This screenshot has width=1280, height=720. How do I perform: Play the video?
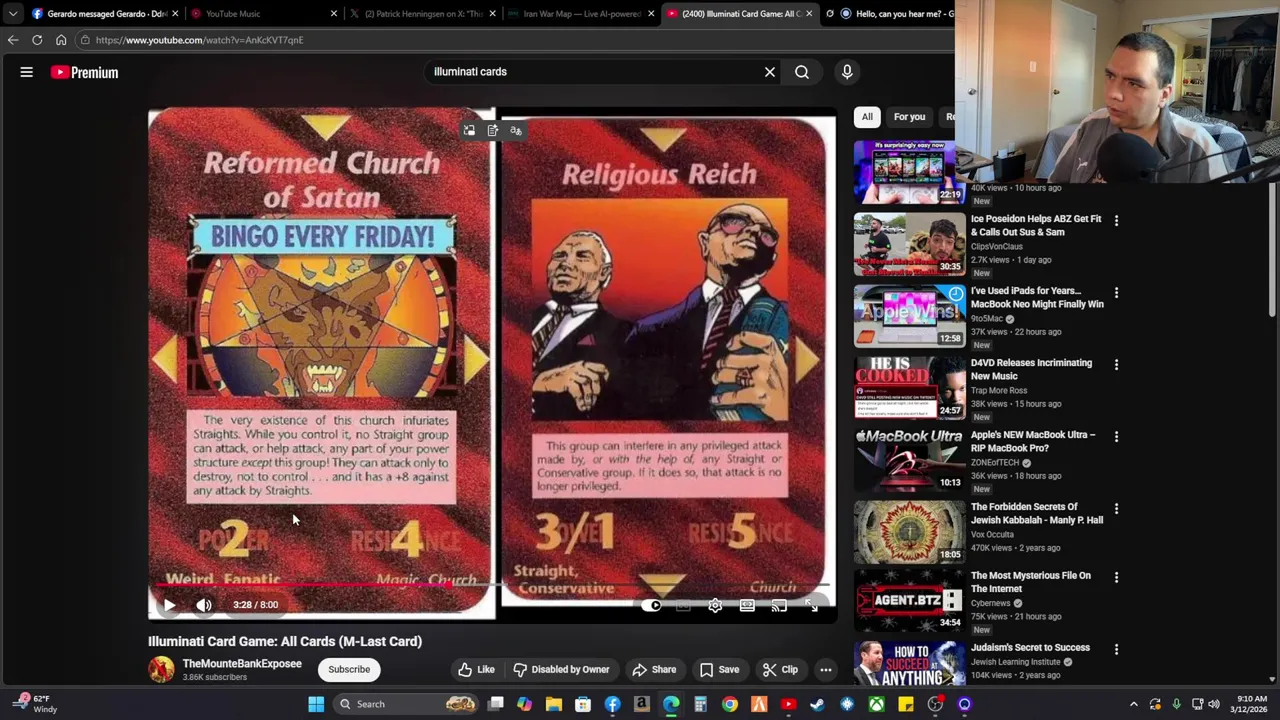tap(169, 605)
